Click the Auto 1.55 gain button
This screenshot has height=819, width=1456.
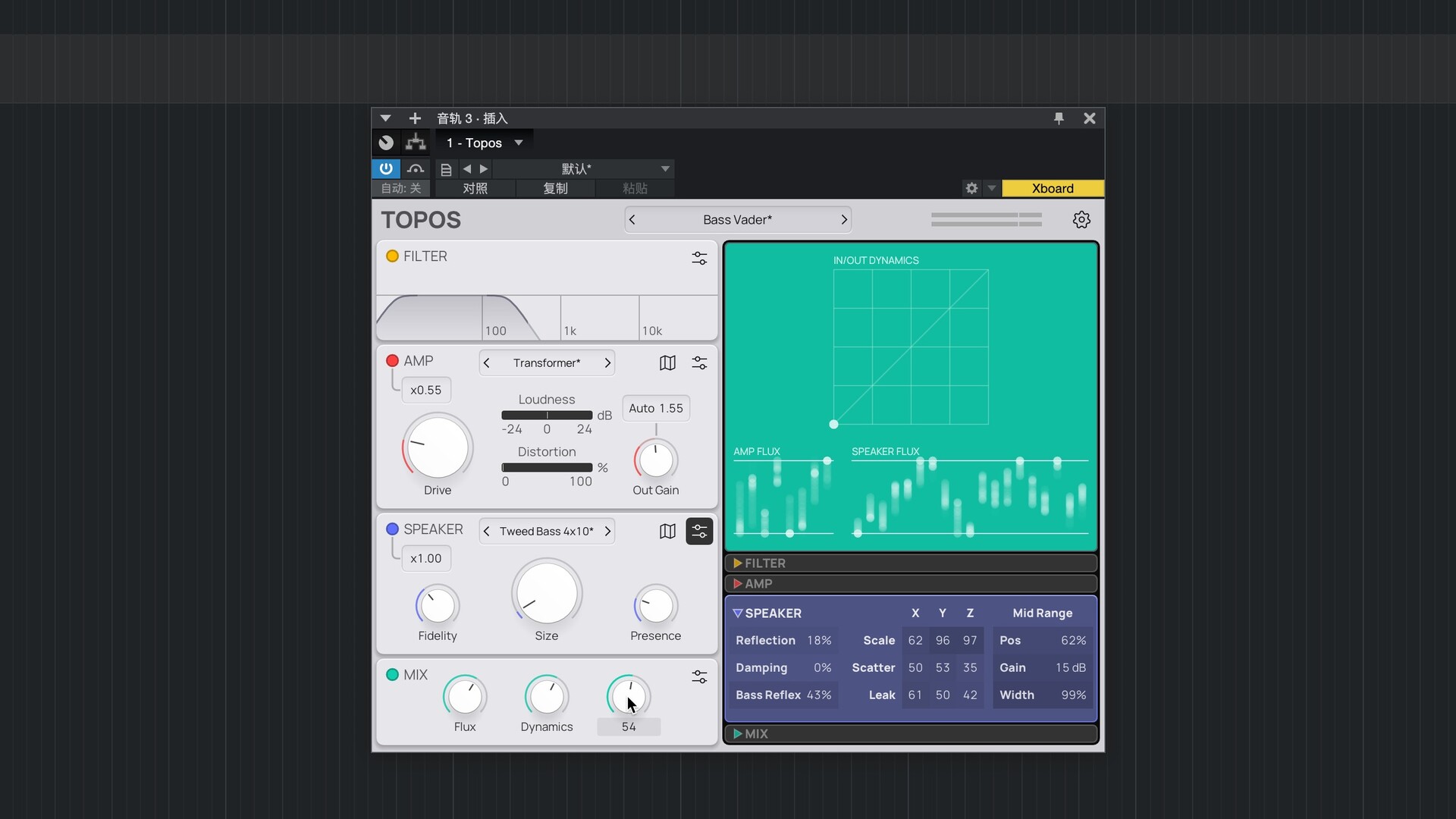tap(656, 408)
